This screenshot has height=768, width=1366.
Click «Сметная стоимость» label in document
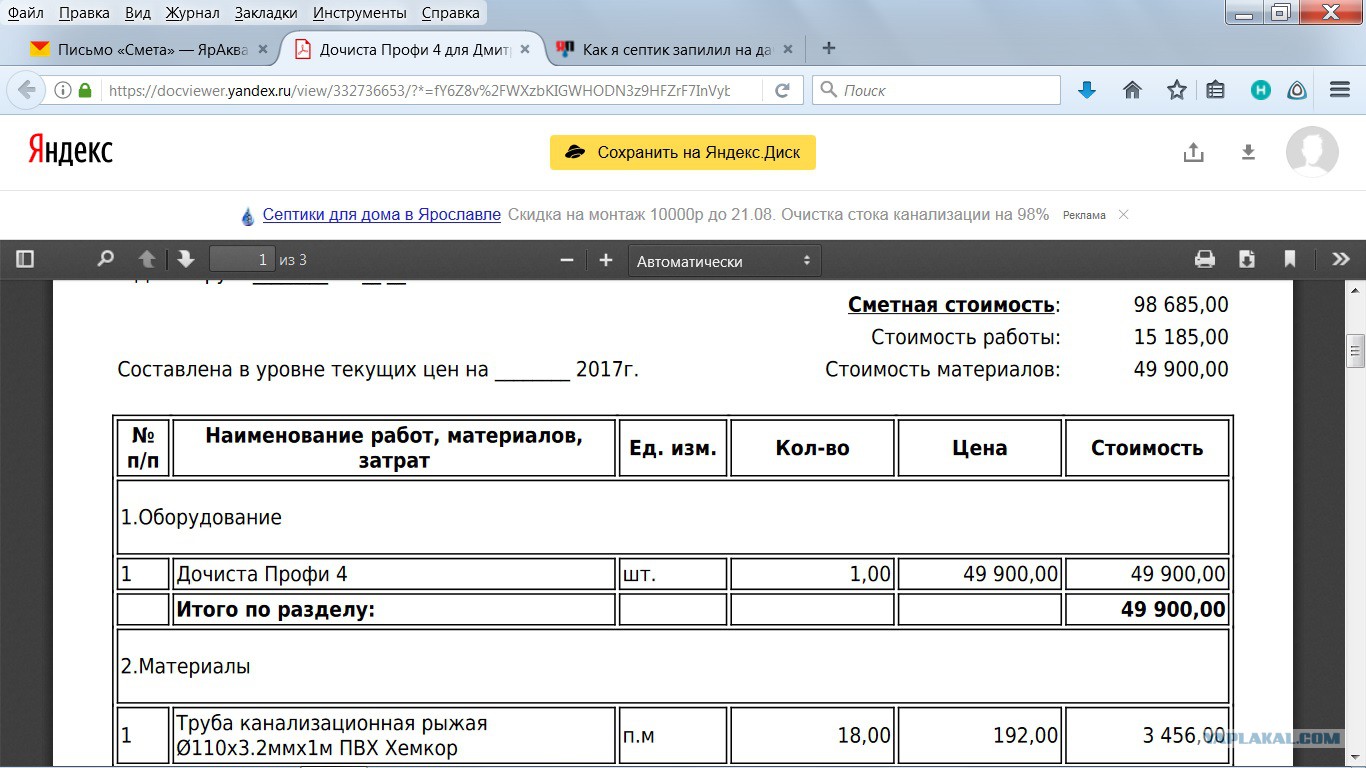[x=951, y=305]
